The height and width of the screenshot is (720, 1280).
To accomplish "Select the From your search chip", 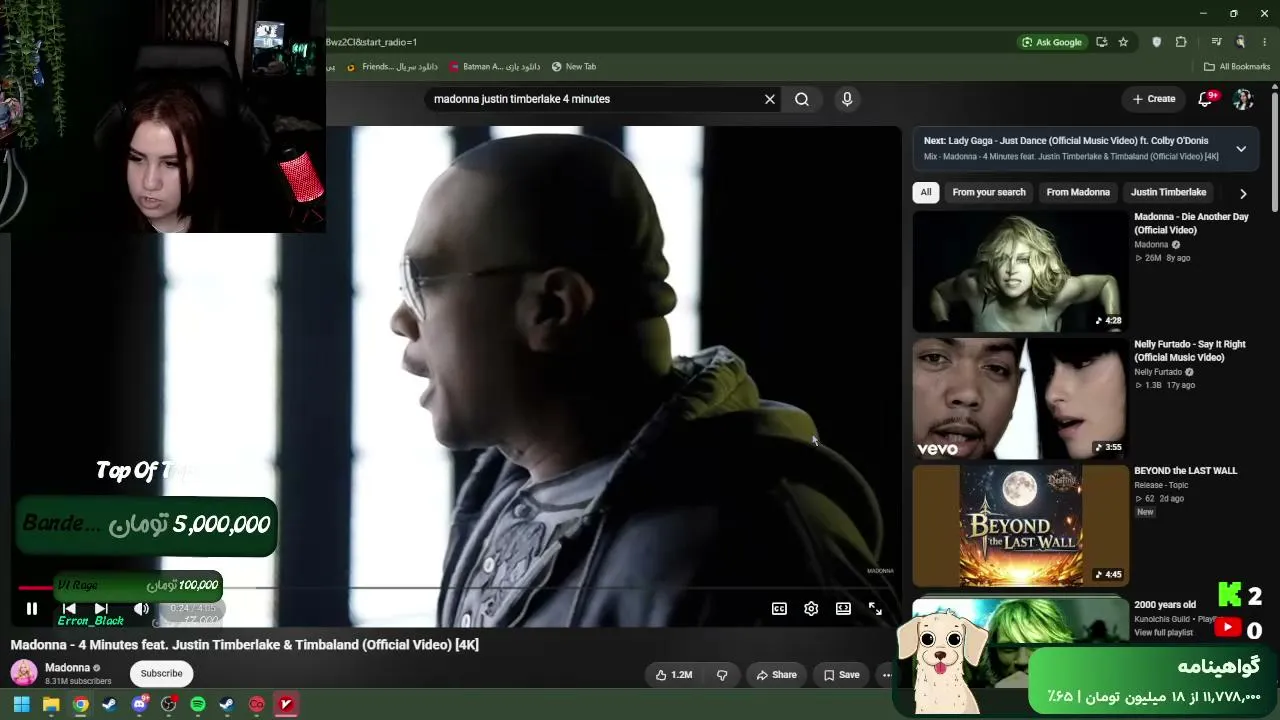I will click(989, 192).
